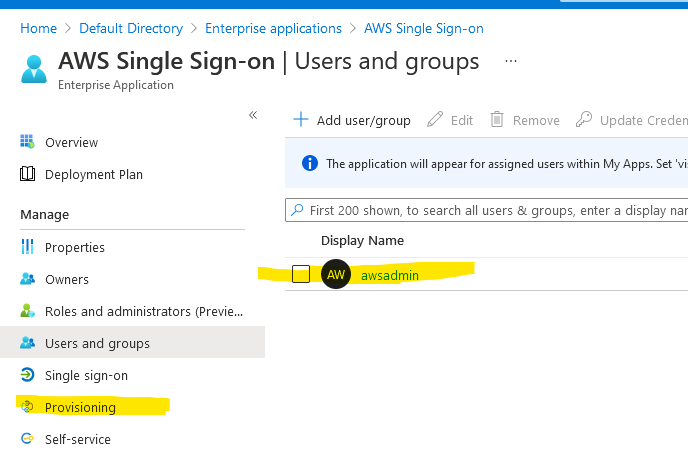Click the Deployment Plan book icon
This screenshot has height=450, width=688.
27,174
